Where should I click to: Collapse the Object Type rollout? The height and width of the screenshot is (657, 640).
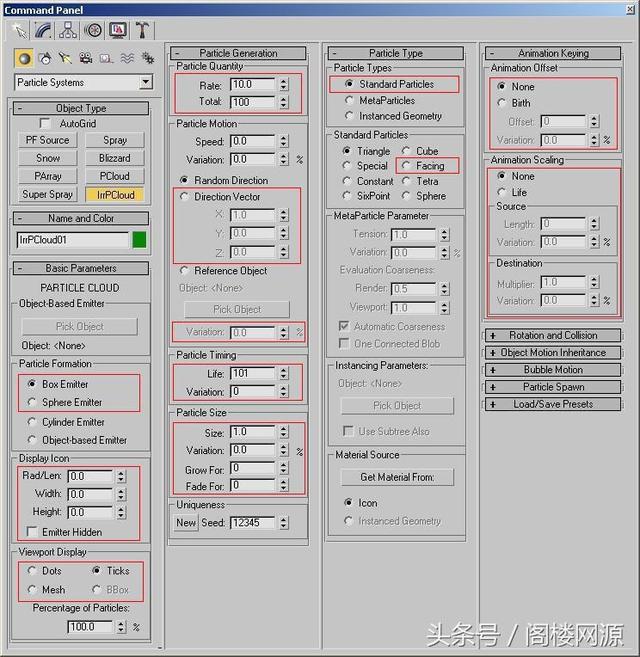pos(80,108)
